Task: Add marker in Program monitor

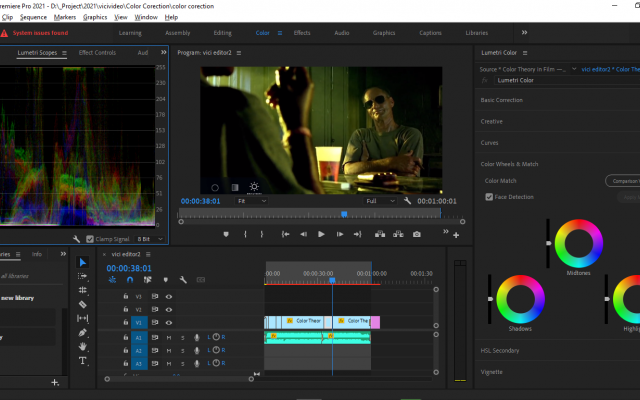Action: click(x=226, y=234)
